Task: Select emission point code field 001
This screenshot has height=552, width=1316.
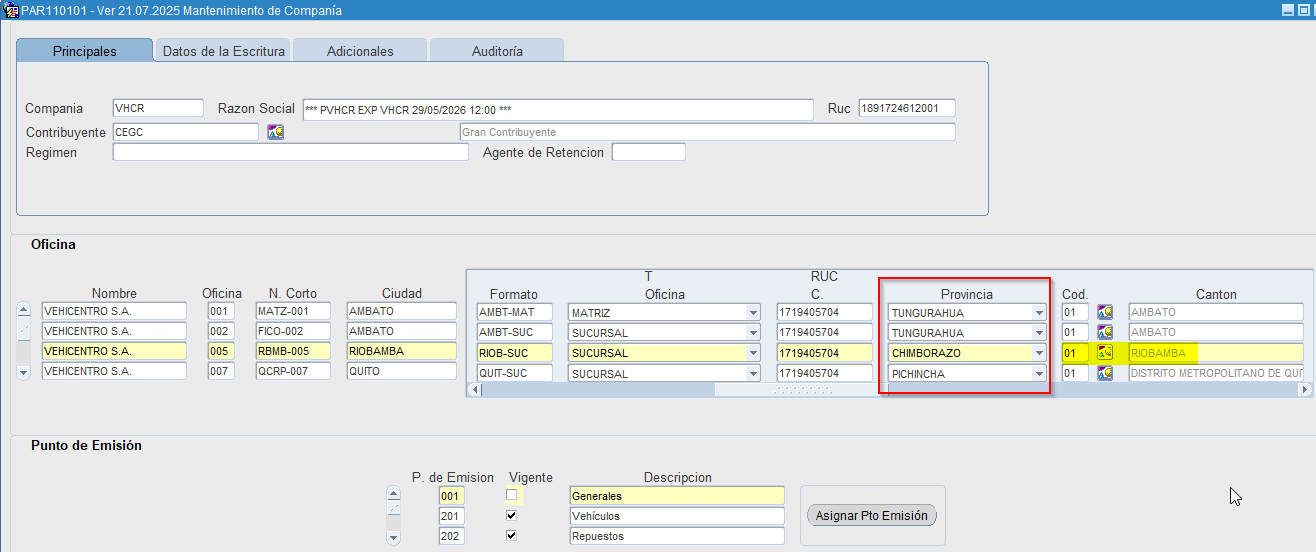Action: pyautogui.click(x=451, y=496)
